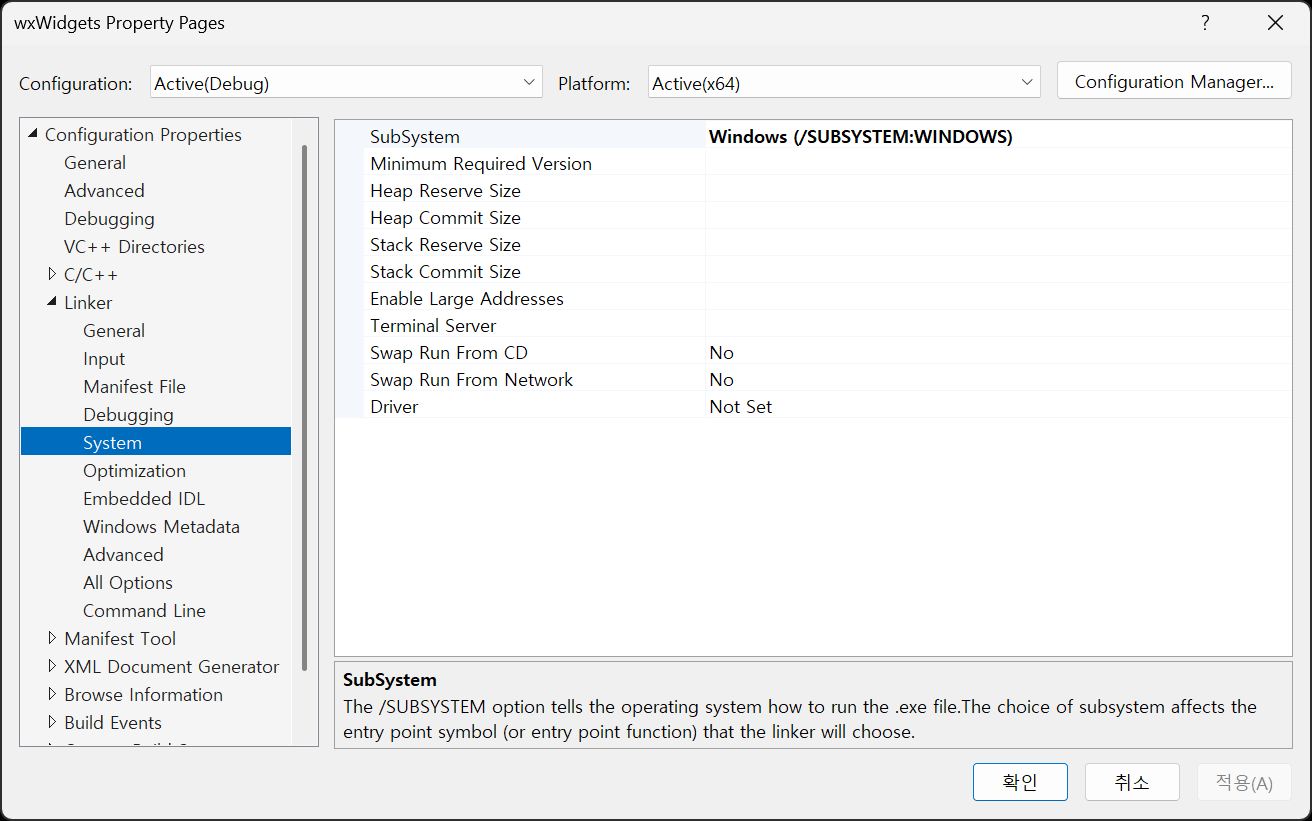The image size is (1312, 821).
Task: Click the Heap Commit Size property name
Action: 445,218
